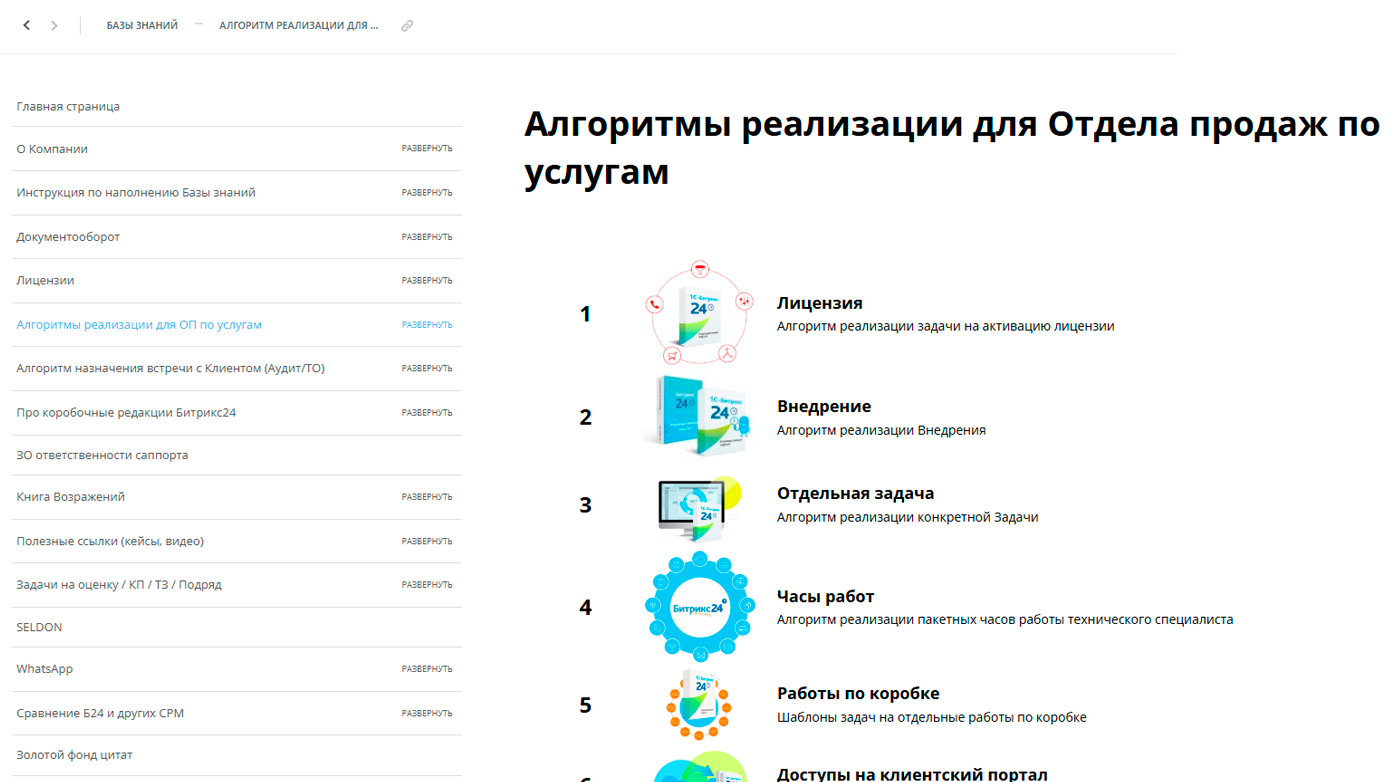Open Алгоритм назначения встречи с Клиентом
This screenshot has width=1400, height=782.
(170, 369)
